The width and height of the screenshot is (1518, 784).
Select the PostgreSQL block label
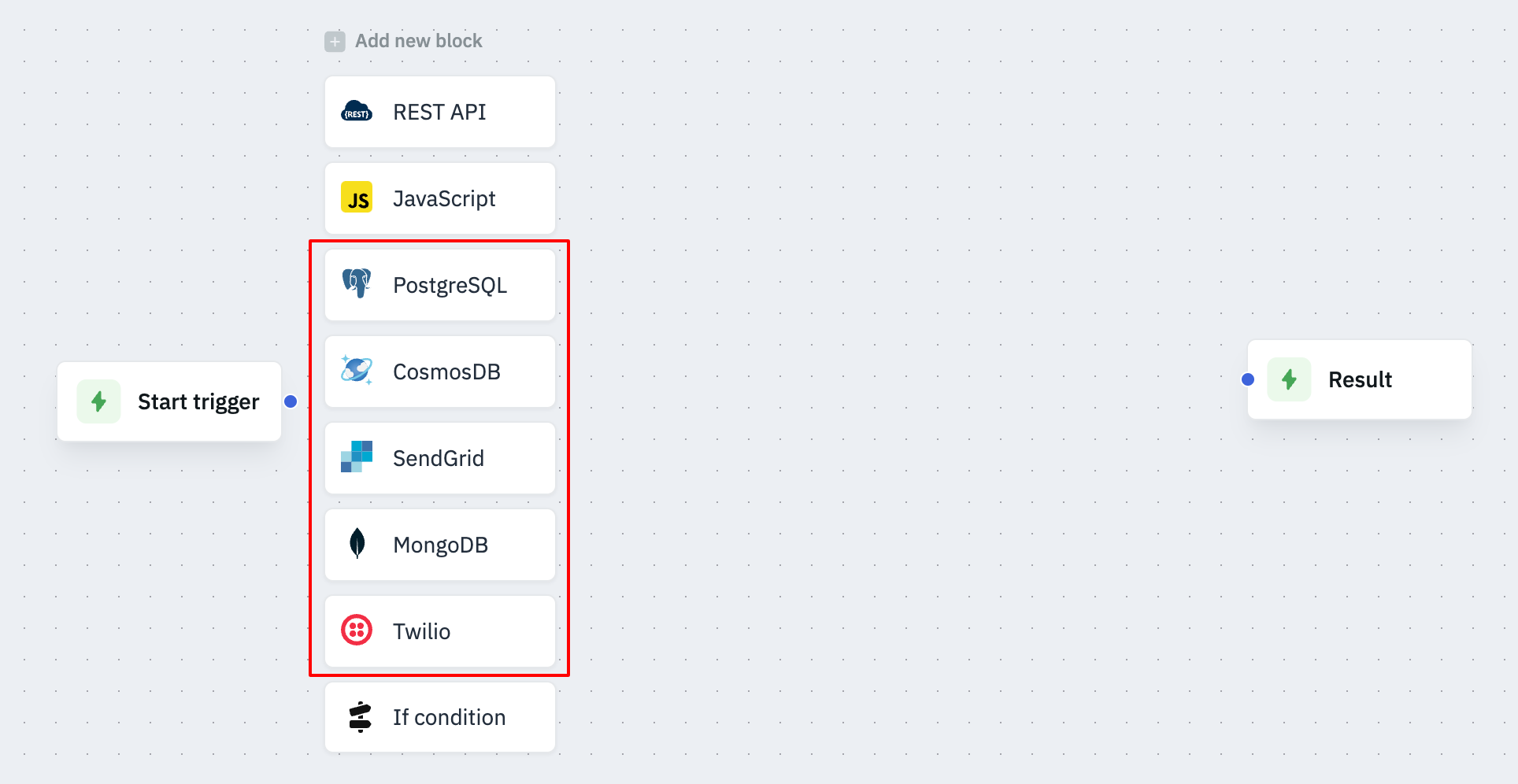click(450, 286)
